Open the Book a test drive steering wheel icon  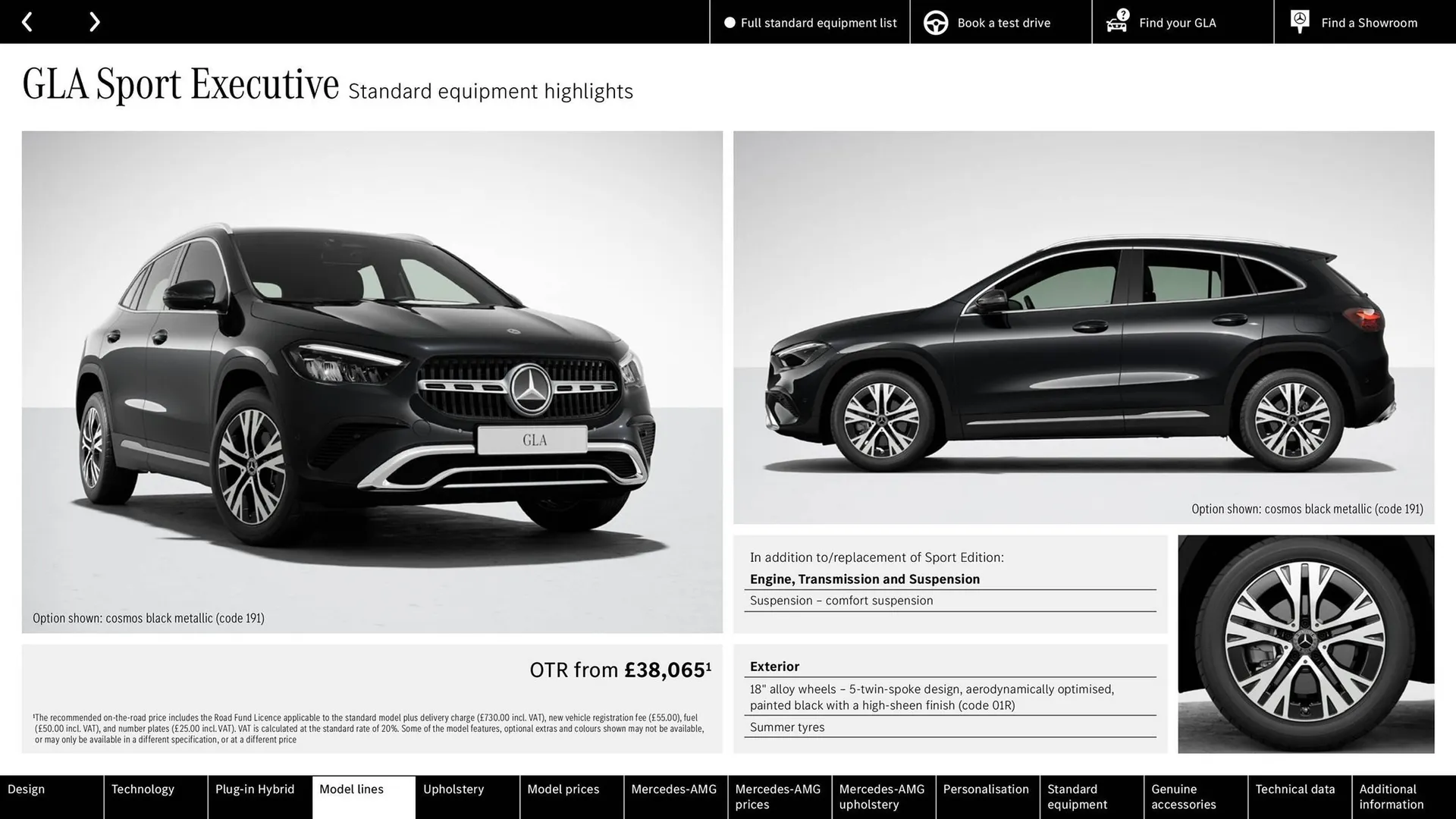pyautogui.click(x=936, y=22)
